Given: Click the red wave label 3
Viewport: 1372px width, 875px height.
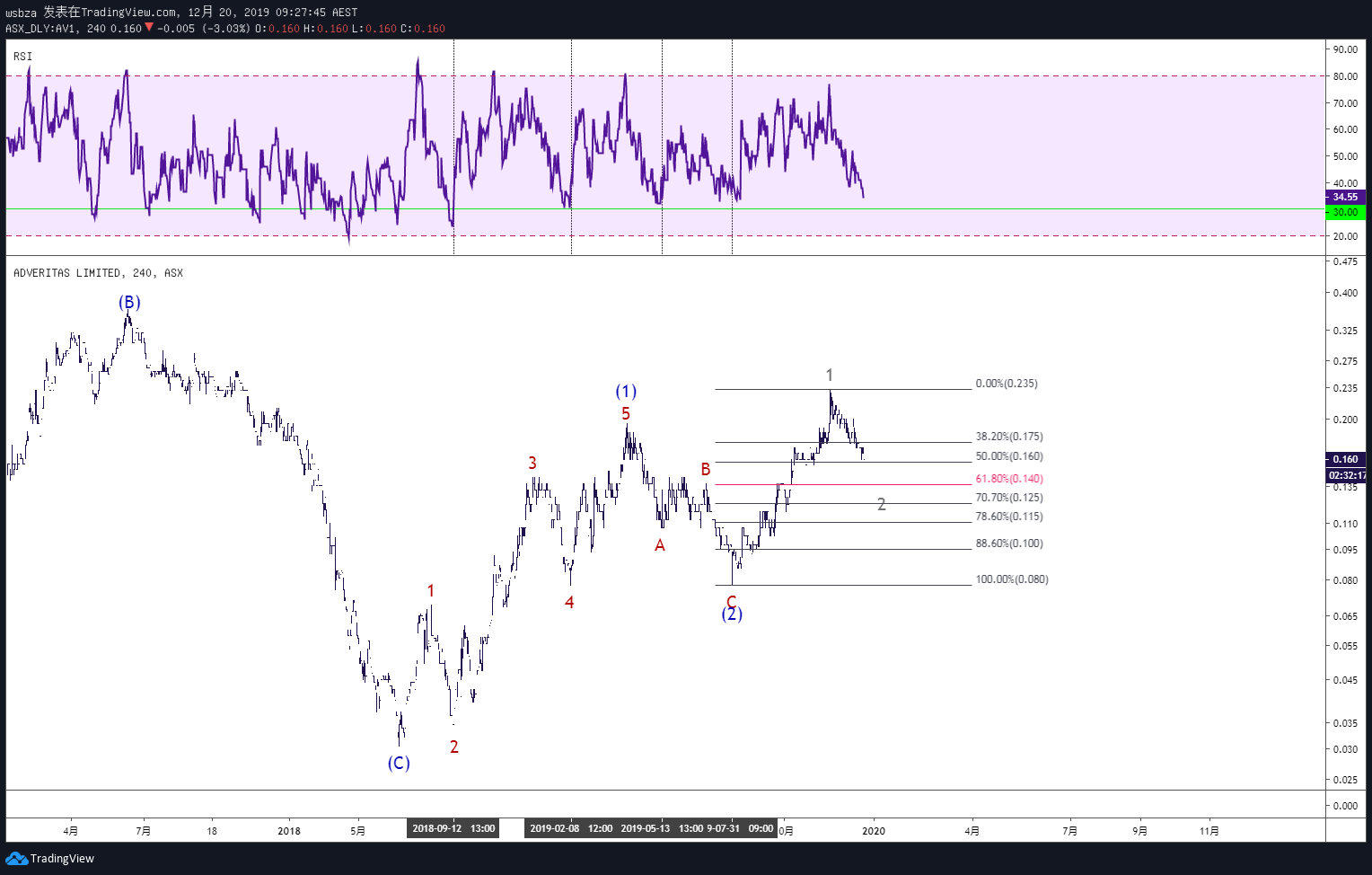Looking at the screenshot, I should [532, 464].
